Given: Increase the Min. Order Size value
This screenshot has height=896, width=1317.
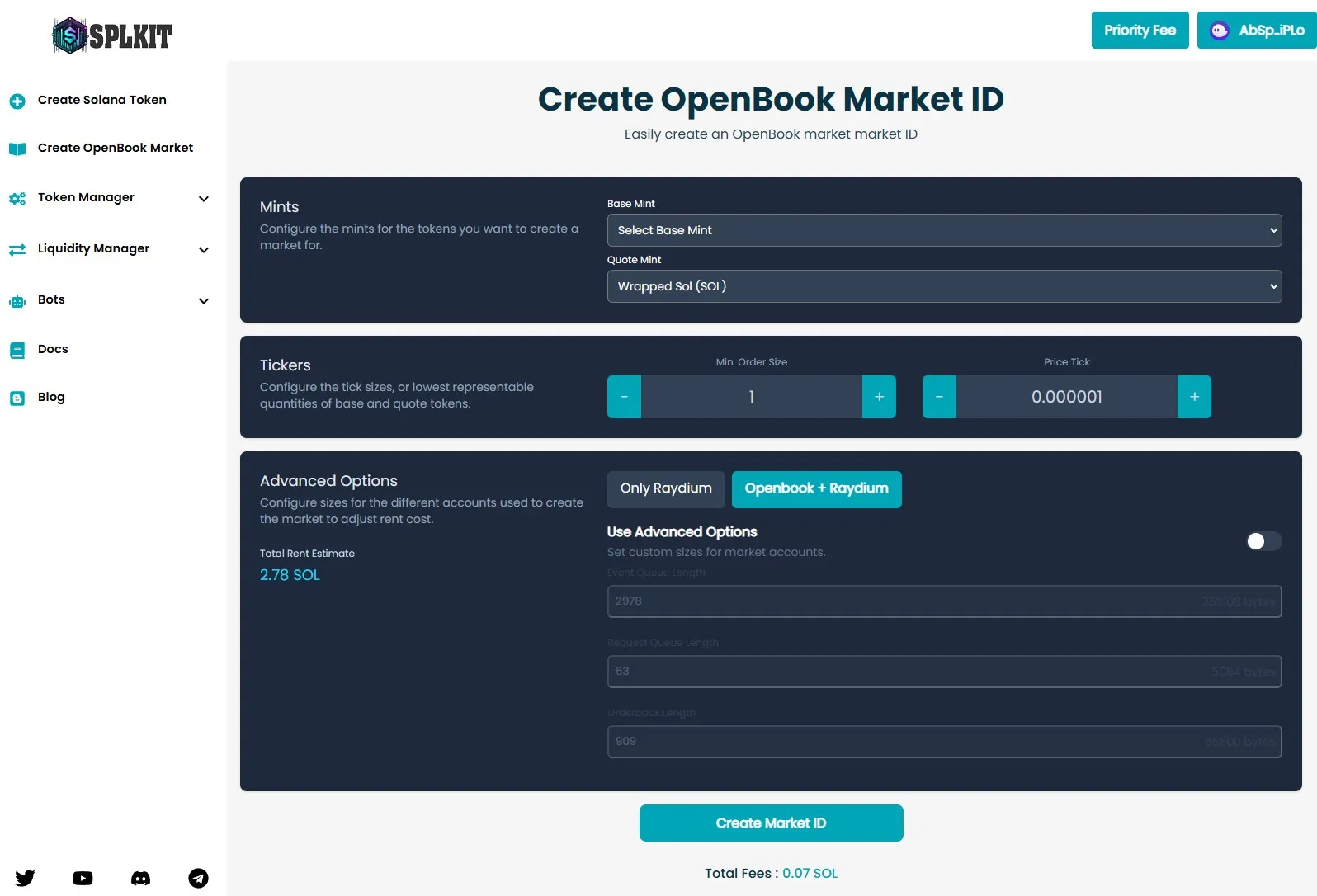Looking at the screenshot, I should click(880, 397).
